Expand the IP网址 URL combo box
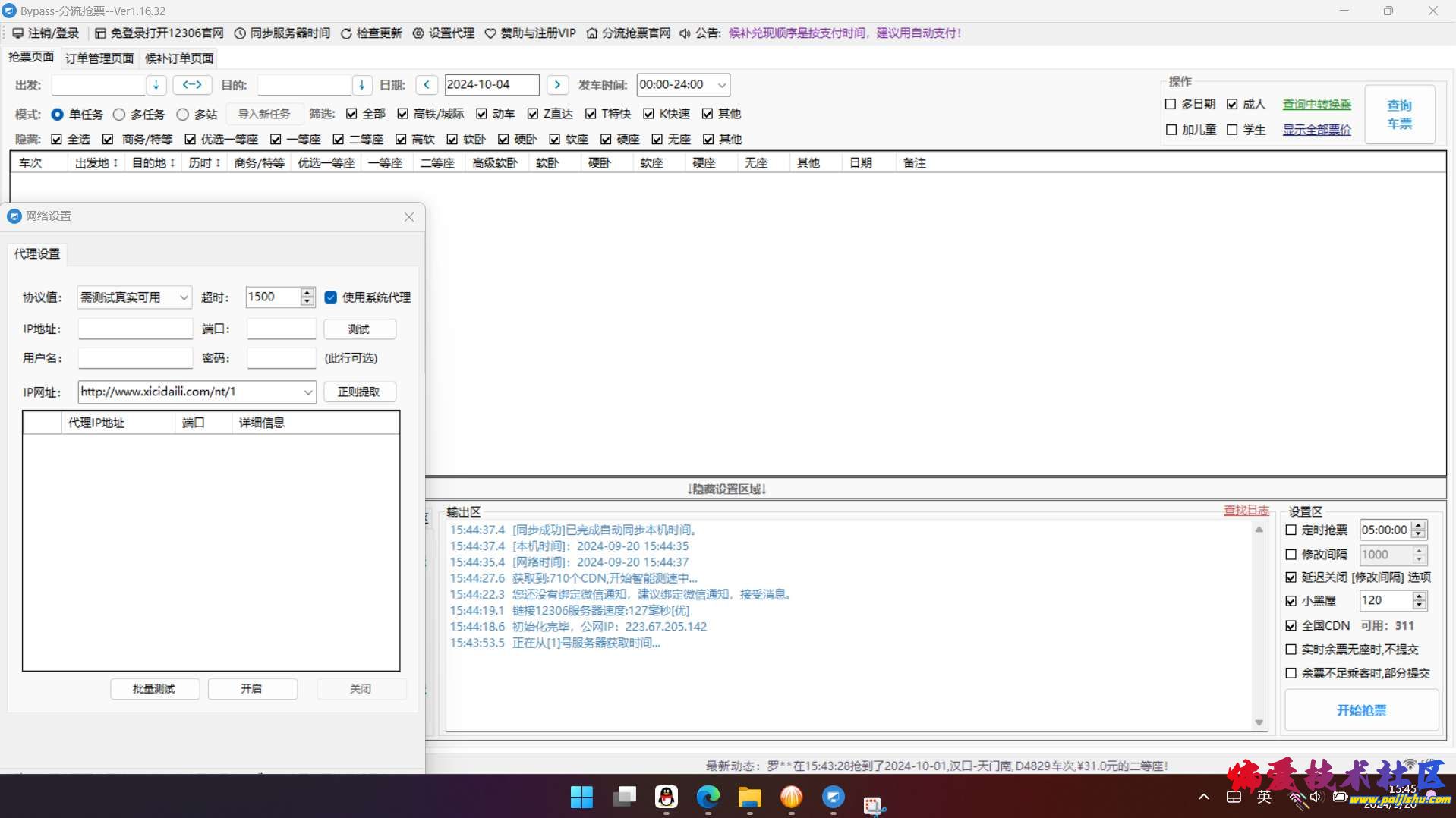 307,392
